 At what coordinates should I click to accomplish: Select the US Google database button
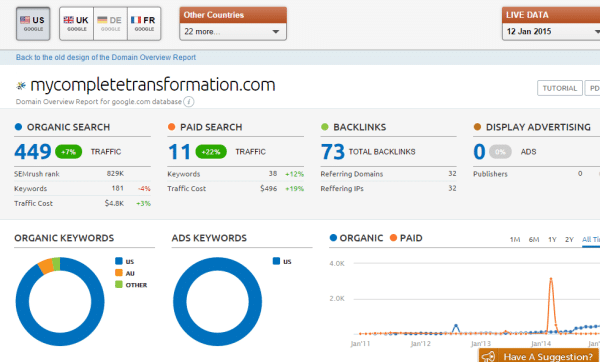point(33,23)
